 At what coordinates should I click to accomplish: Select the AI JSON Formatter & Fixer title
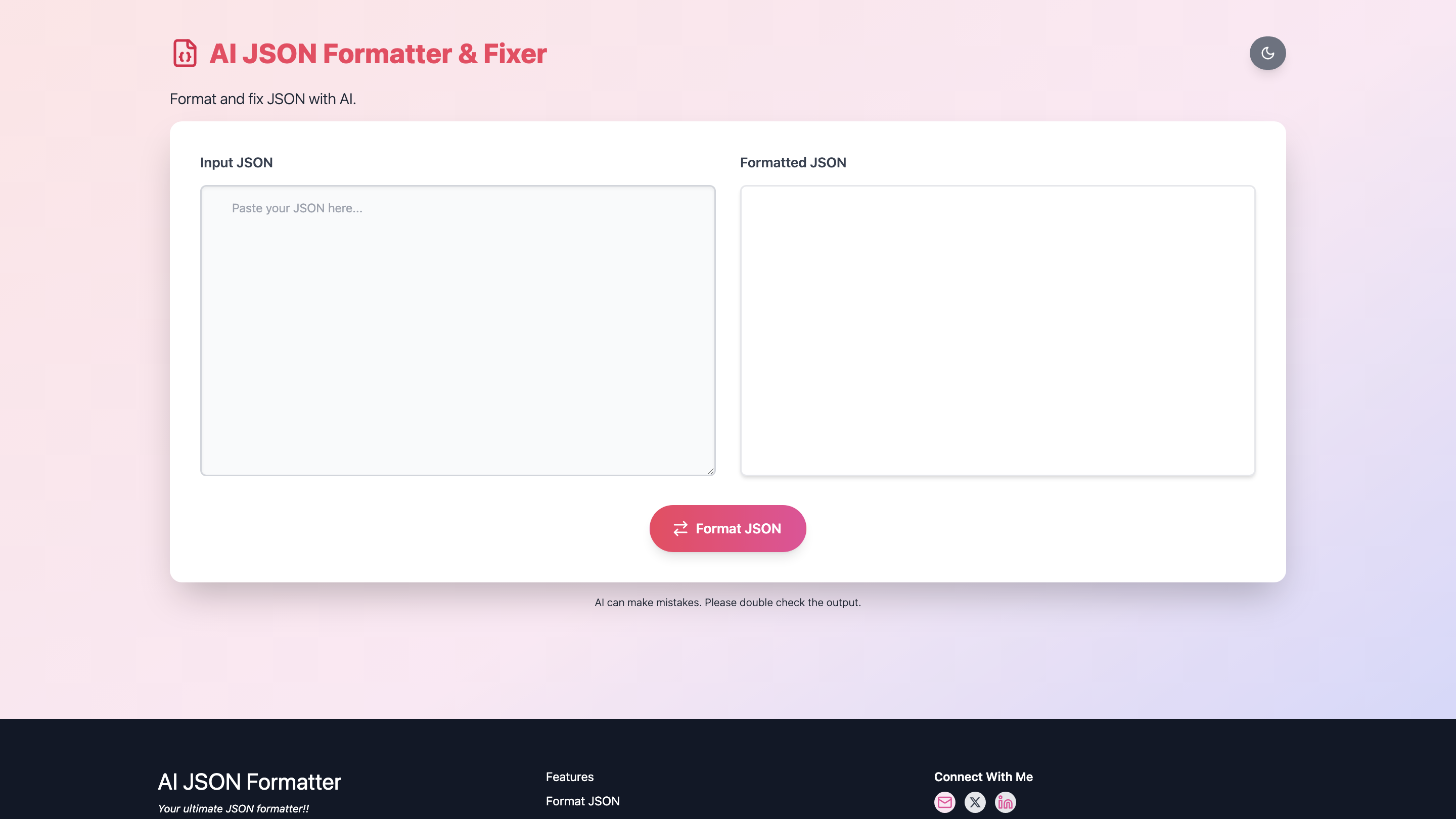tap(378, 53)
